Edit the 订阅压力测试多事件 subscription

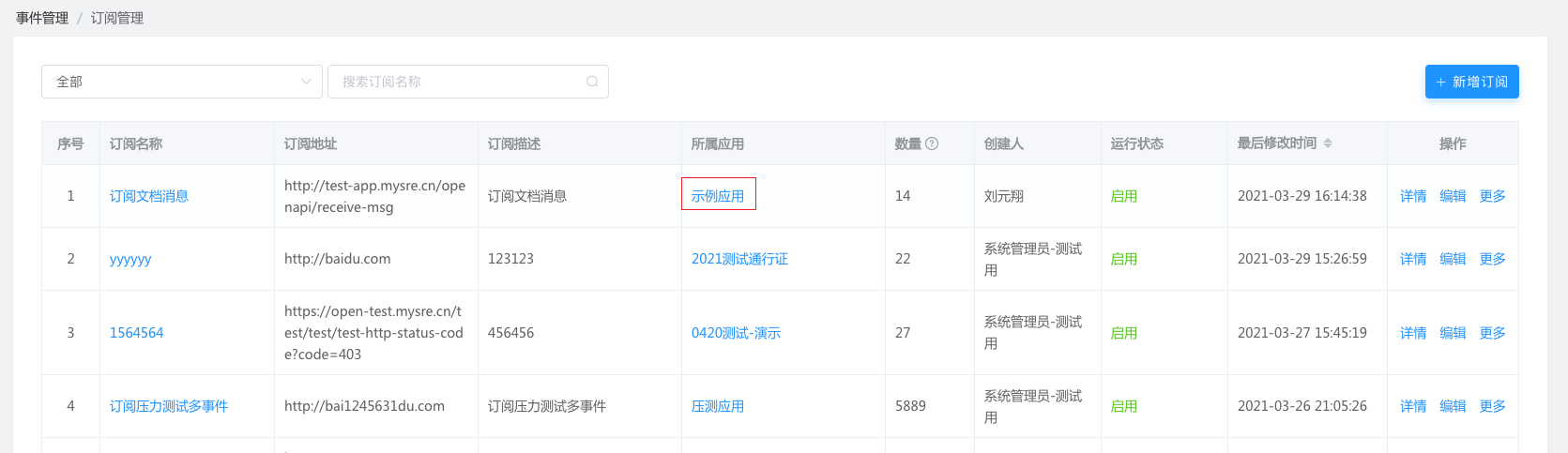tap(1453, 406)
